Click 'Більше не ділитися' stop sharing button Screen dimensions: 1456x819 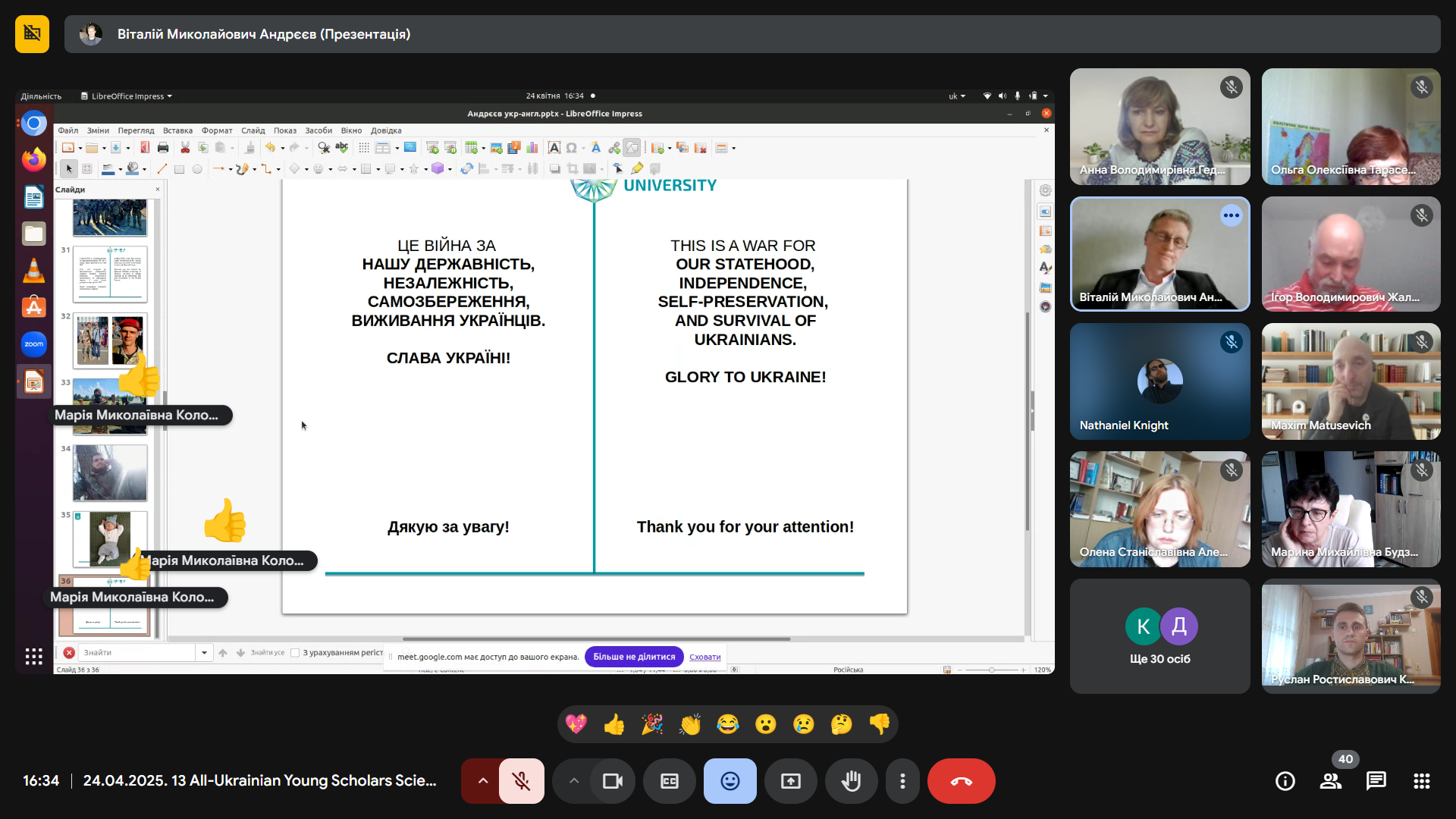pos(633,657)
